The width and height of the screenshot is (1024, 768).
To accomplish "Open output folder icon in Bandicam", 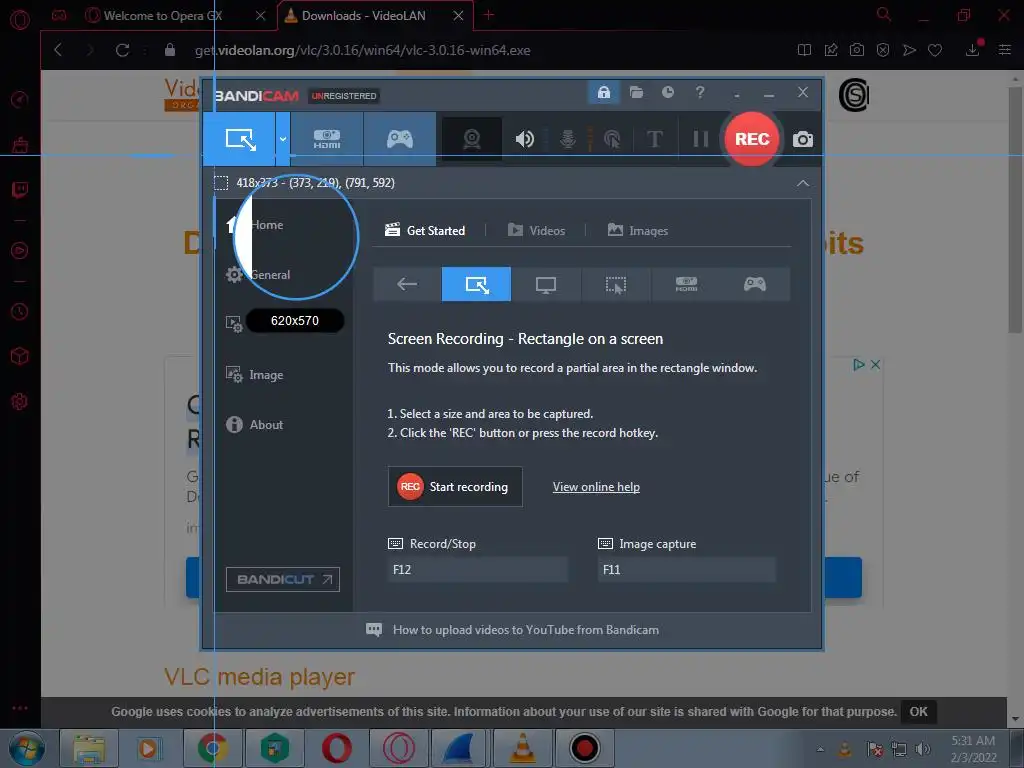I will [x=636, y=92].
